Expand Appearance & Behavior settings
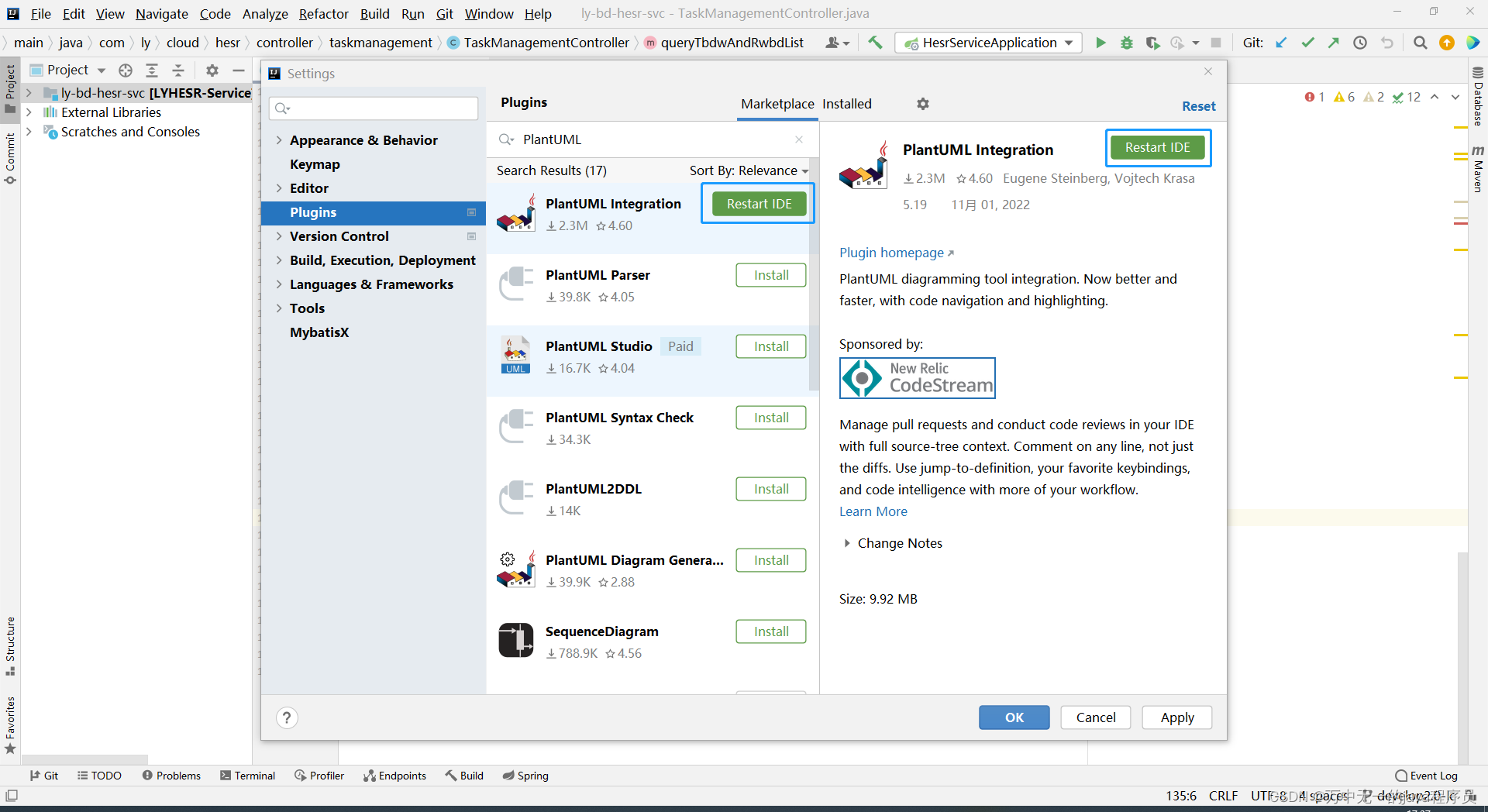 click(x=279, y=140)
